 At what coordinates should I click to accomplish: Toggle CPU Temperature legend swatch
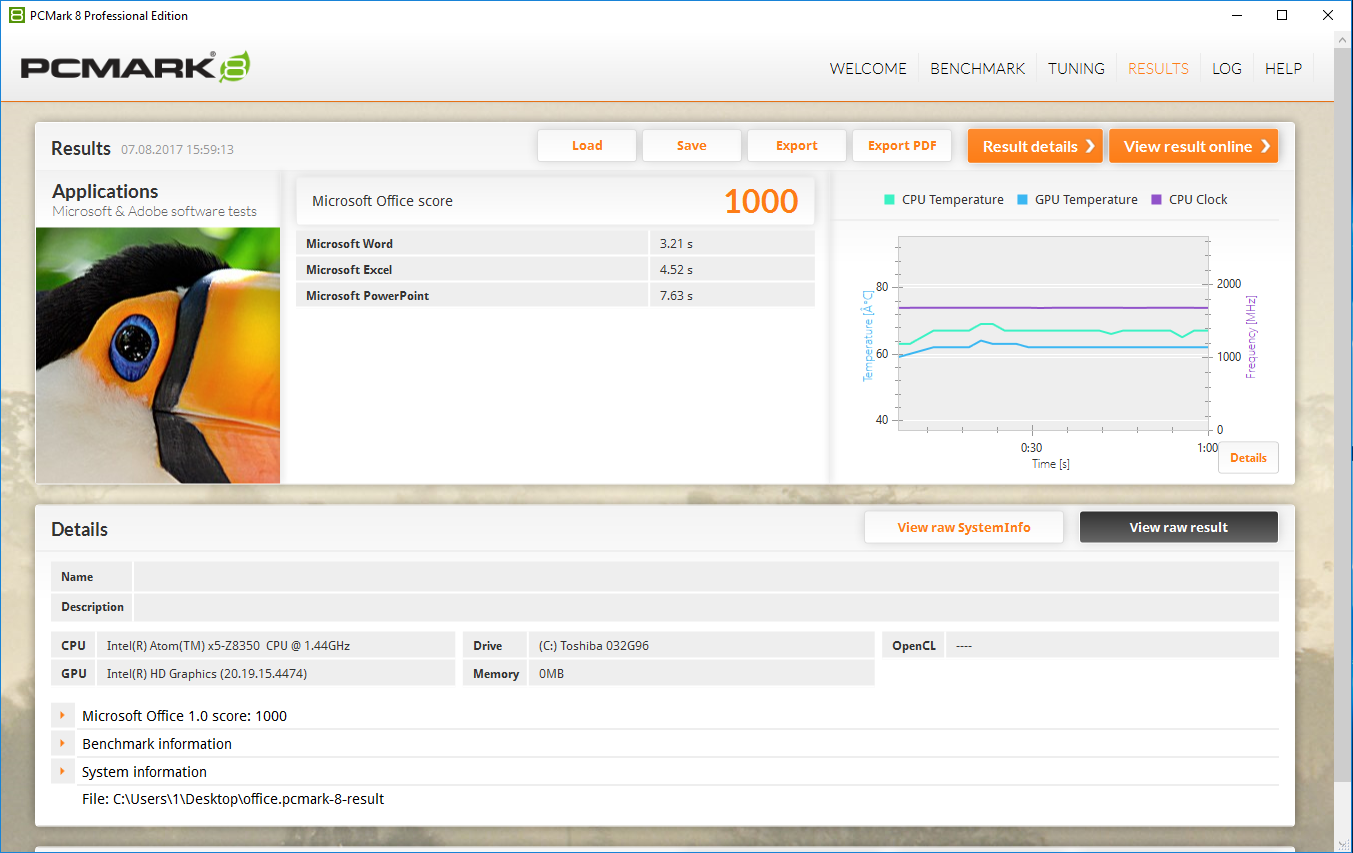point(890,199)
